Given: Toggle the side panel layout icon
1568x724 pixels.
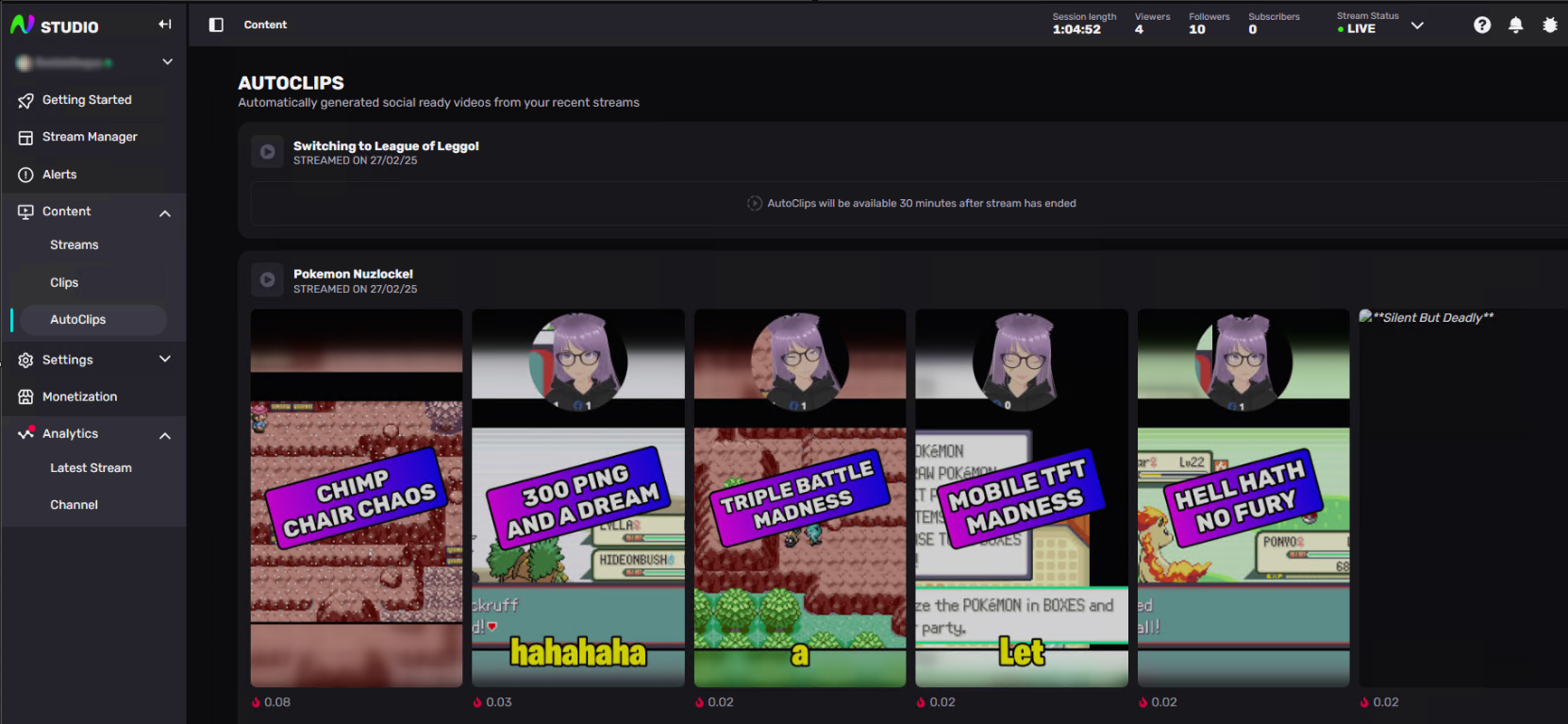Looking at the screenshot, I should 216,25.
